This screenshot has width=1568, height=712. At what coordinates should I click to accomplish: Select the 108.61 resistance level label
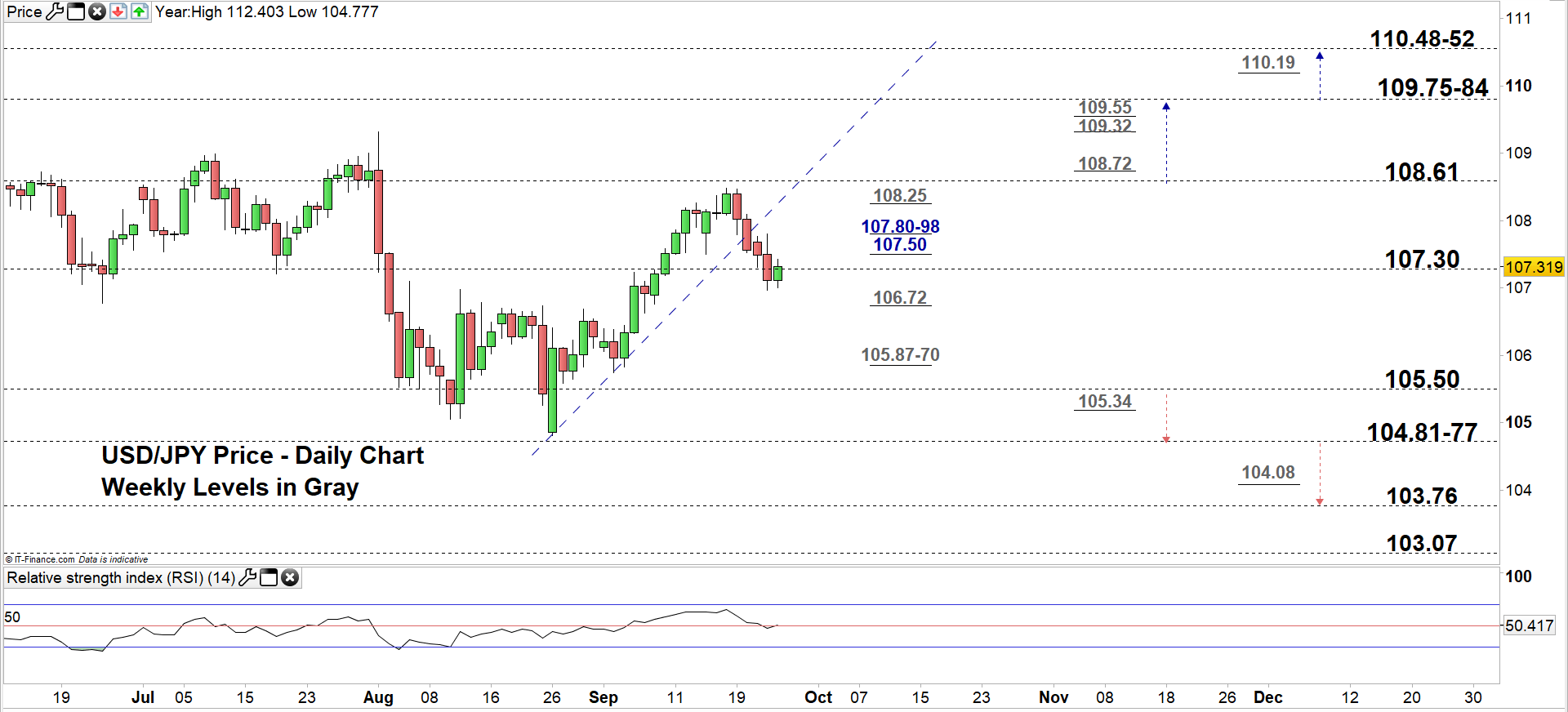pyautogui.click(x=1421, y=171)
